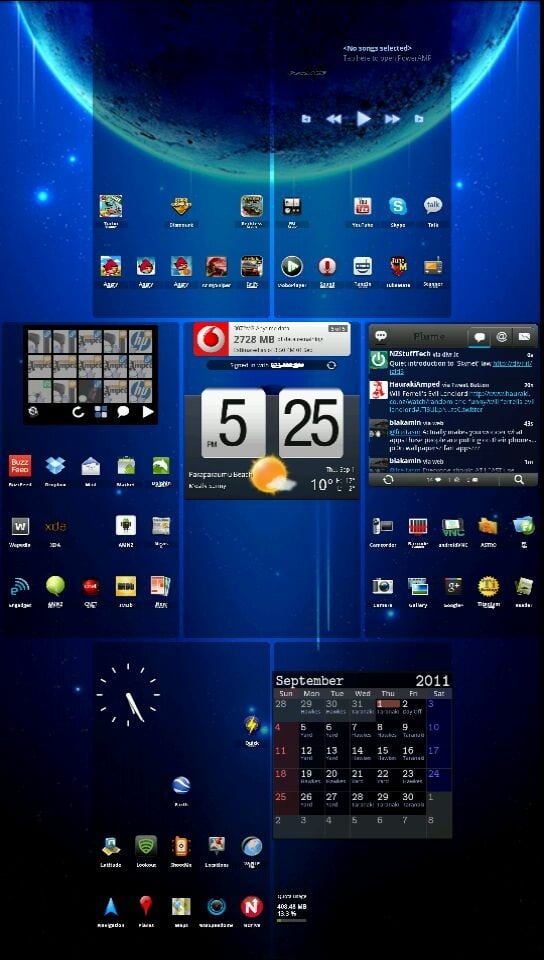
Task: Play music in the PowerAMP widget
Action: point(363,119)
